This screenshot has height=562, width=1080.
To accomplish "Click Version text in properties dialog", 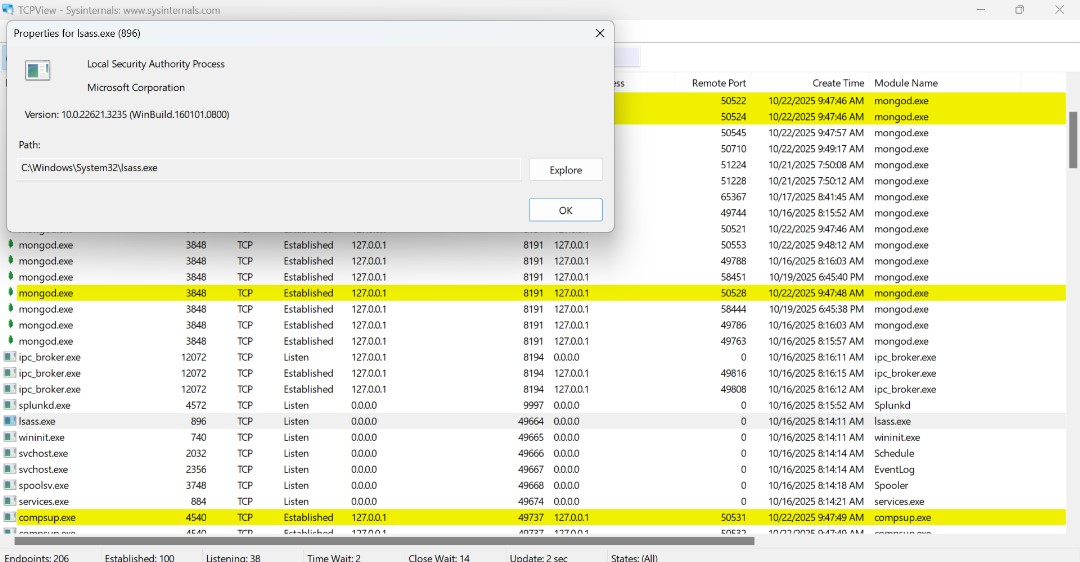I will [127, 115].
